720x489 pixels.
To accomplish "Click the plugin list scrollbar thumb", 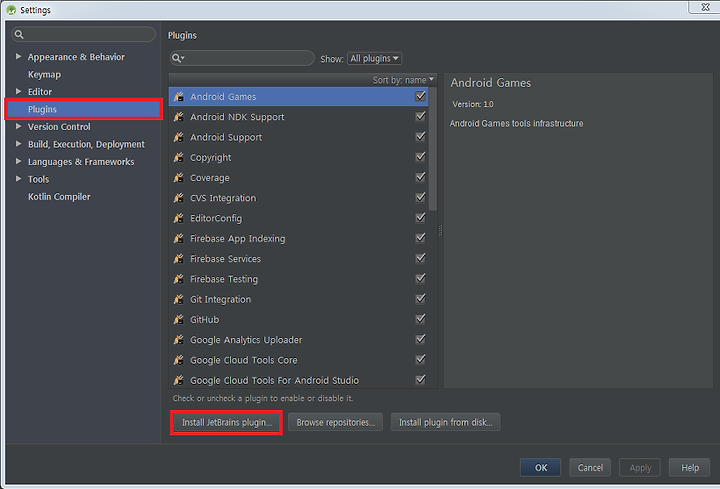I will click(x=433, y=149).
